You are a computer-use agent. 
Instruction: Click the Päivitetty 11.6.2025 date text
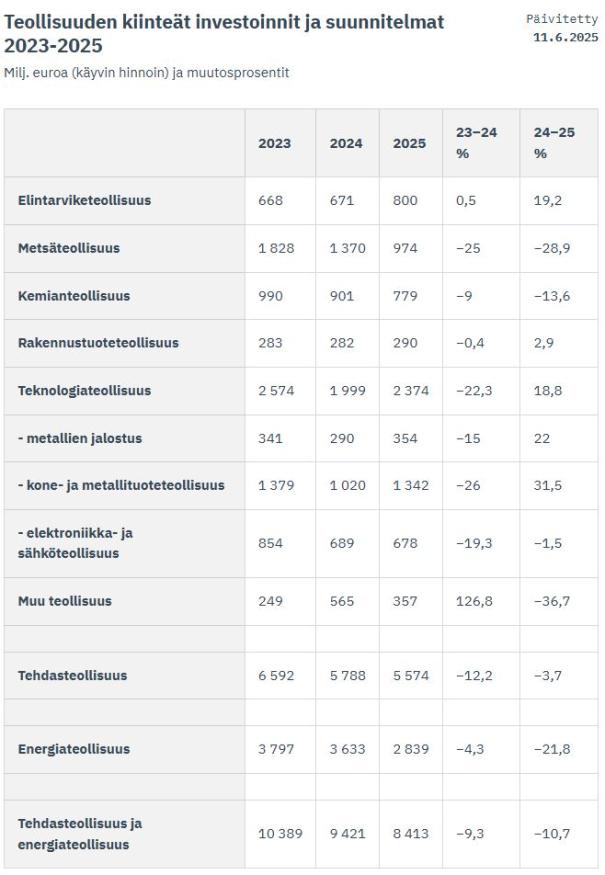click(561, 28)
